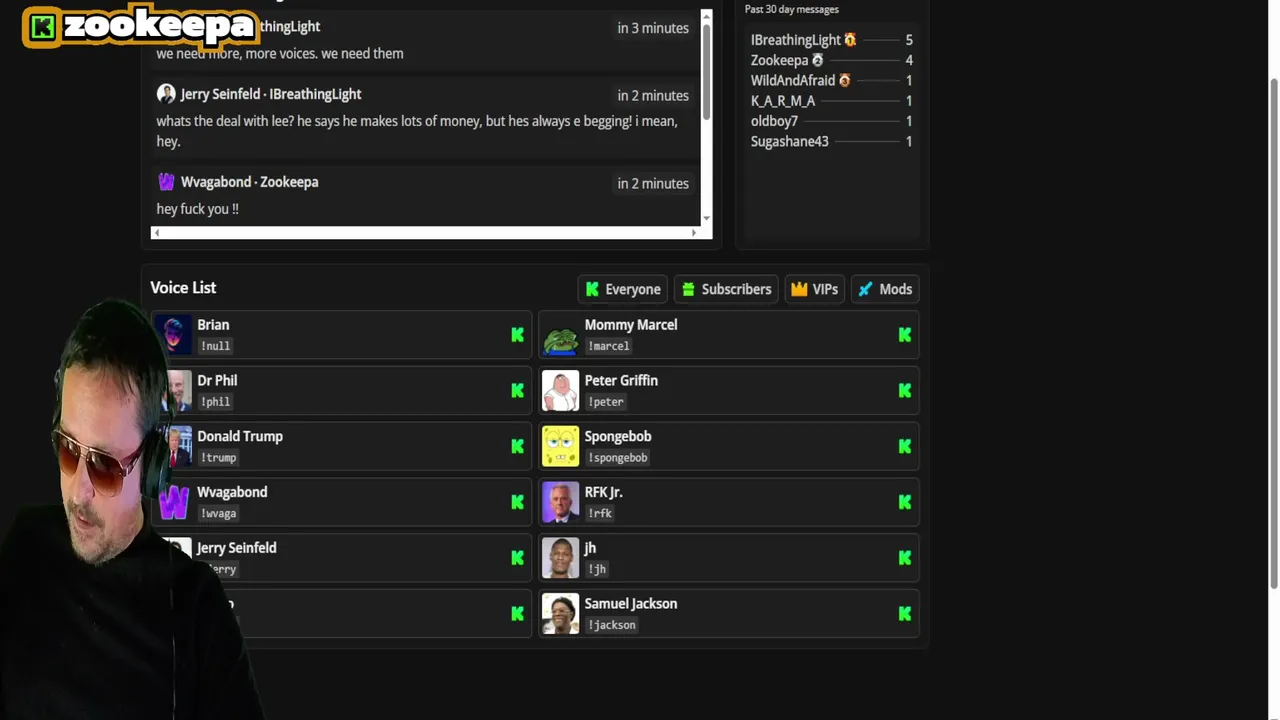Viewport: 1280px width, 720px height.
Task: Click the Jerry Seinfeld avatar in the message queue
Action: 166,93
